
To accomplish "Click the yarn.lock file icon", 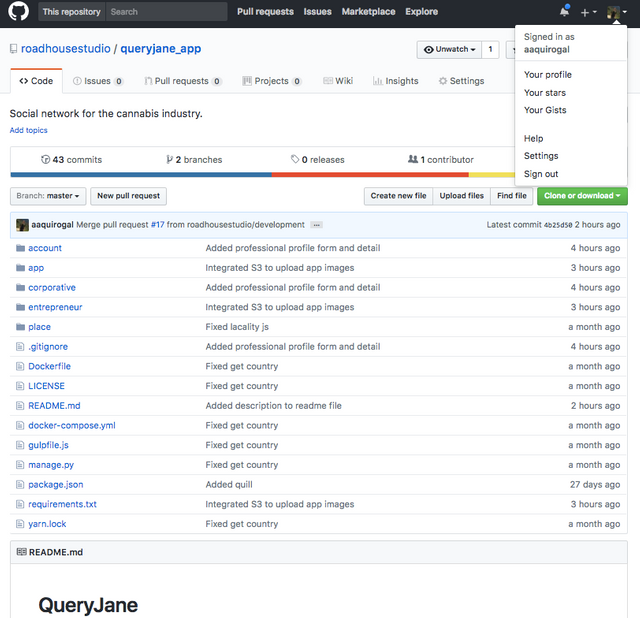I will [x=20, y=524].
